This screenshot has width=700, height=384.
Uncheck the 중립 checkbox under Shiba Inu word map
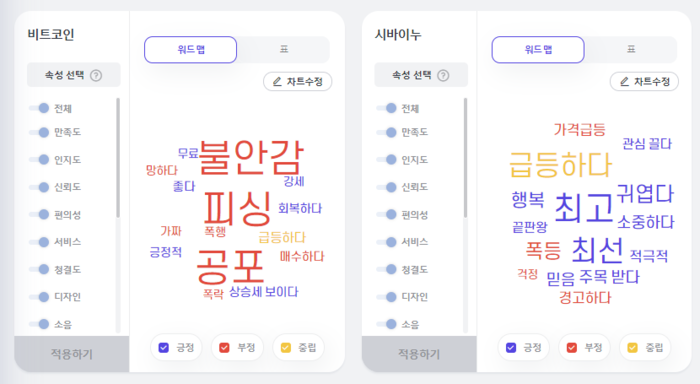(x=633, y=347)
